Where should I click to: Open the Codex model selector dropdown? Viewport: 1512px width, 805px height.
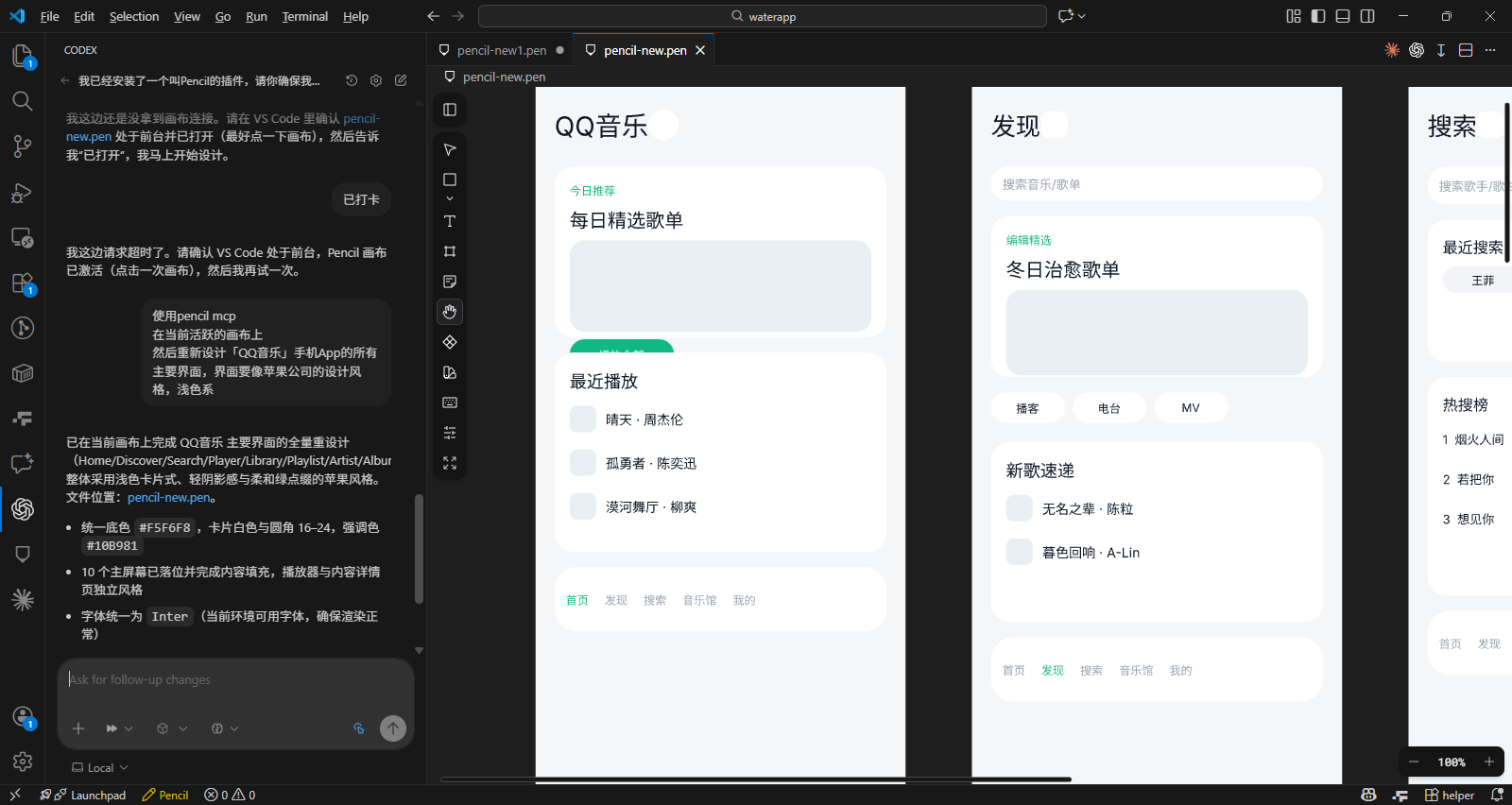171,728
